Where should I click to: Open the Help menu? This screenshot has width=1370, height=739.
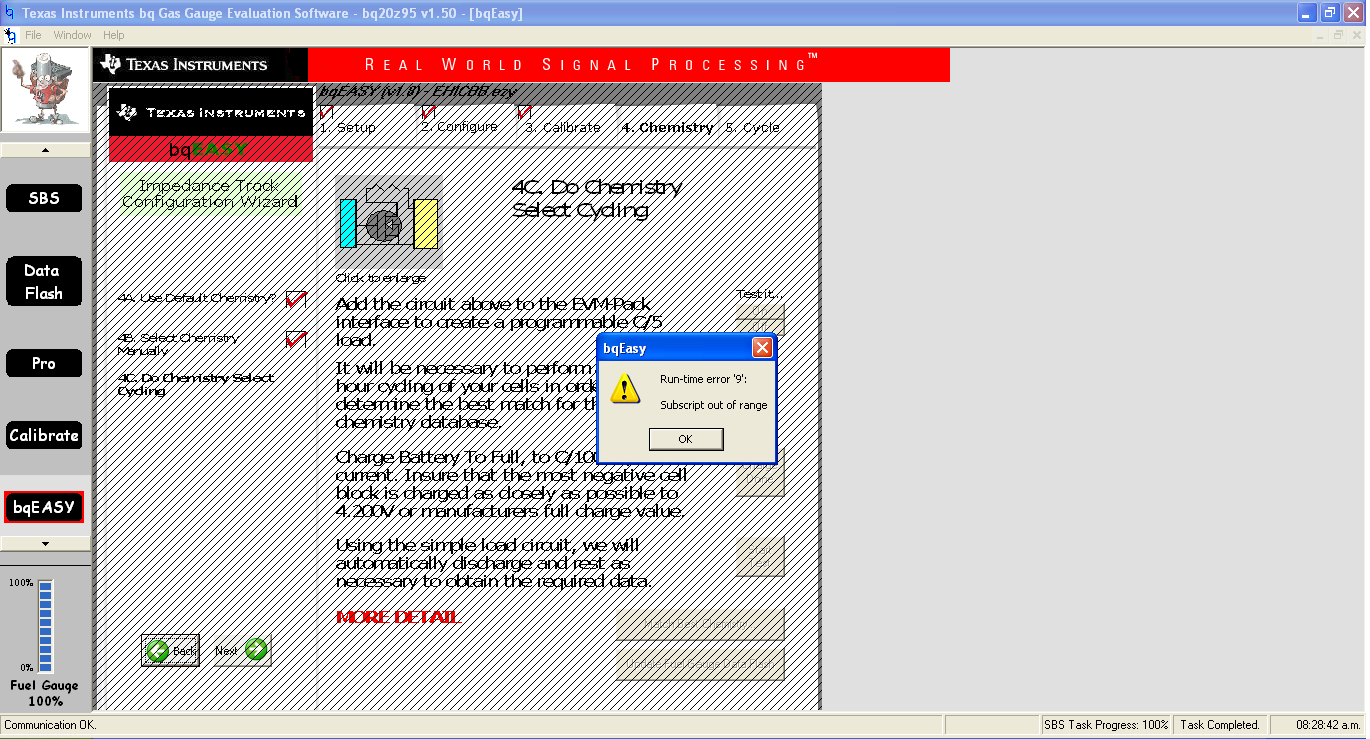pos(114,35)
